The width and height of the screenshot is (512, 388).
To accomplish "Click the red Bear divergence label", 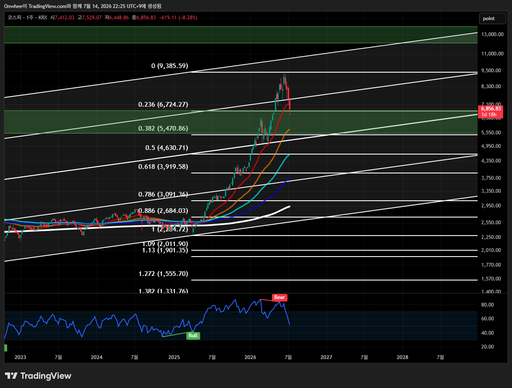I will (279, 297).
